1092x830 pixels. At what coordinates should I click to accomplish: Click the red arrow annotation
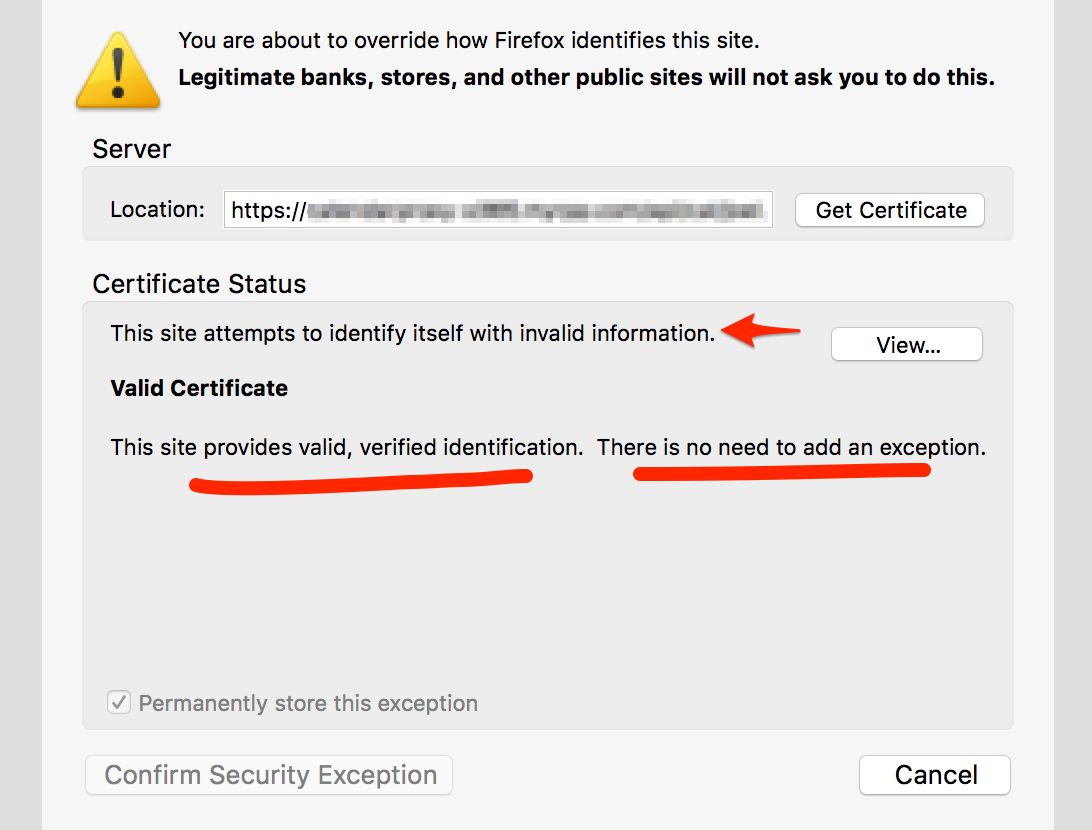tap(762, 332)
